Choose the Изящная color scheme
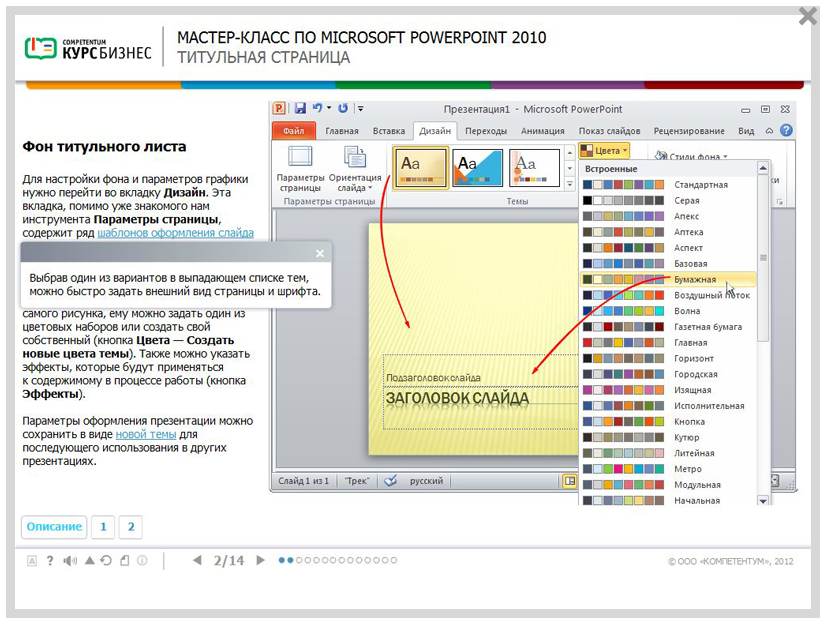 pyautogui.click(x=668, y=390)
